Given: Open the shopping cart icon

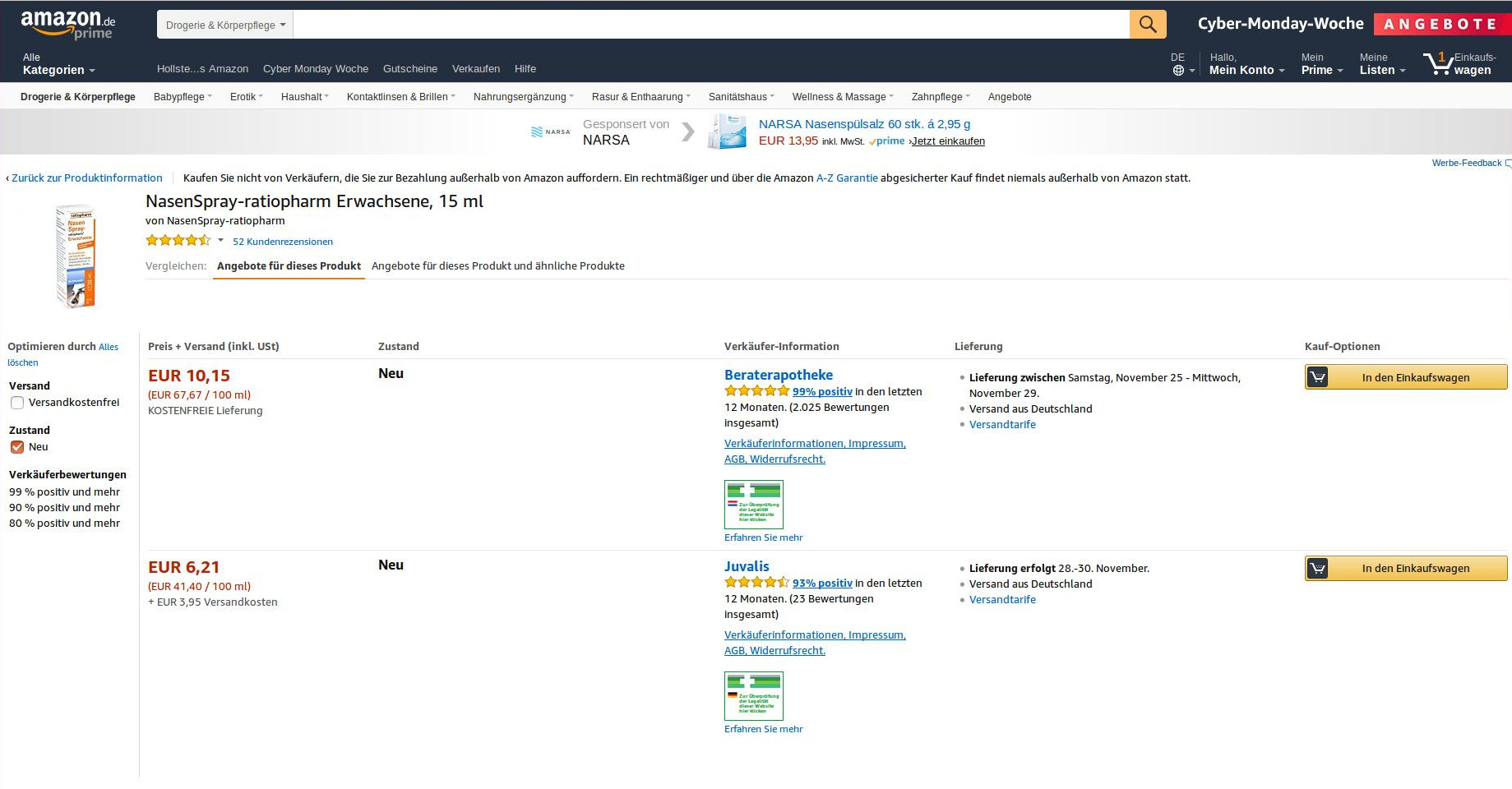Looking at the screenshot, I should [x=1439, y=63].
